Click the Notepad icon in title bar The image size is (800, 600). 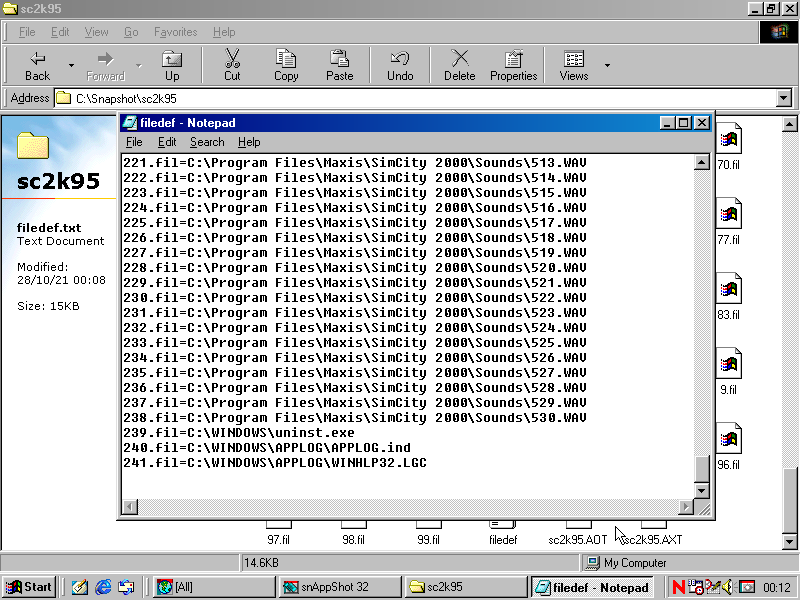pos(131,123)
